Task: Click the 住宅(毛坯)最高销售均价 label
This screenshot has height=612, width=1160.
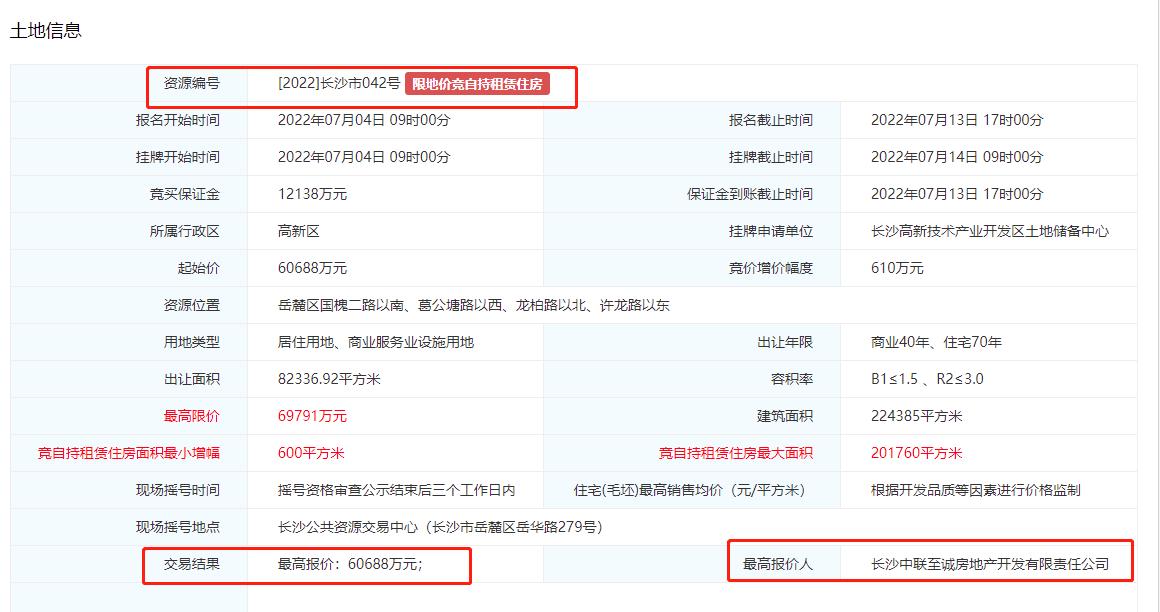Action: 689,490
